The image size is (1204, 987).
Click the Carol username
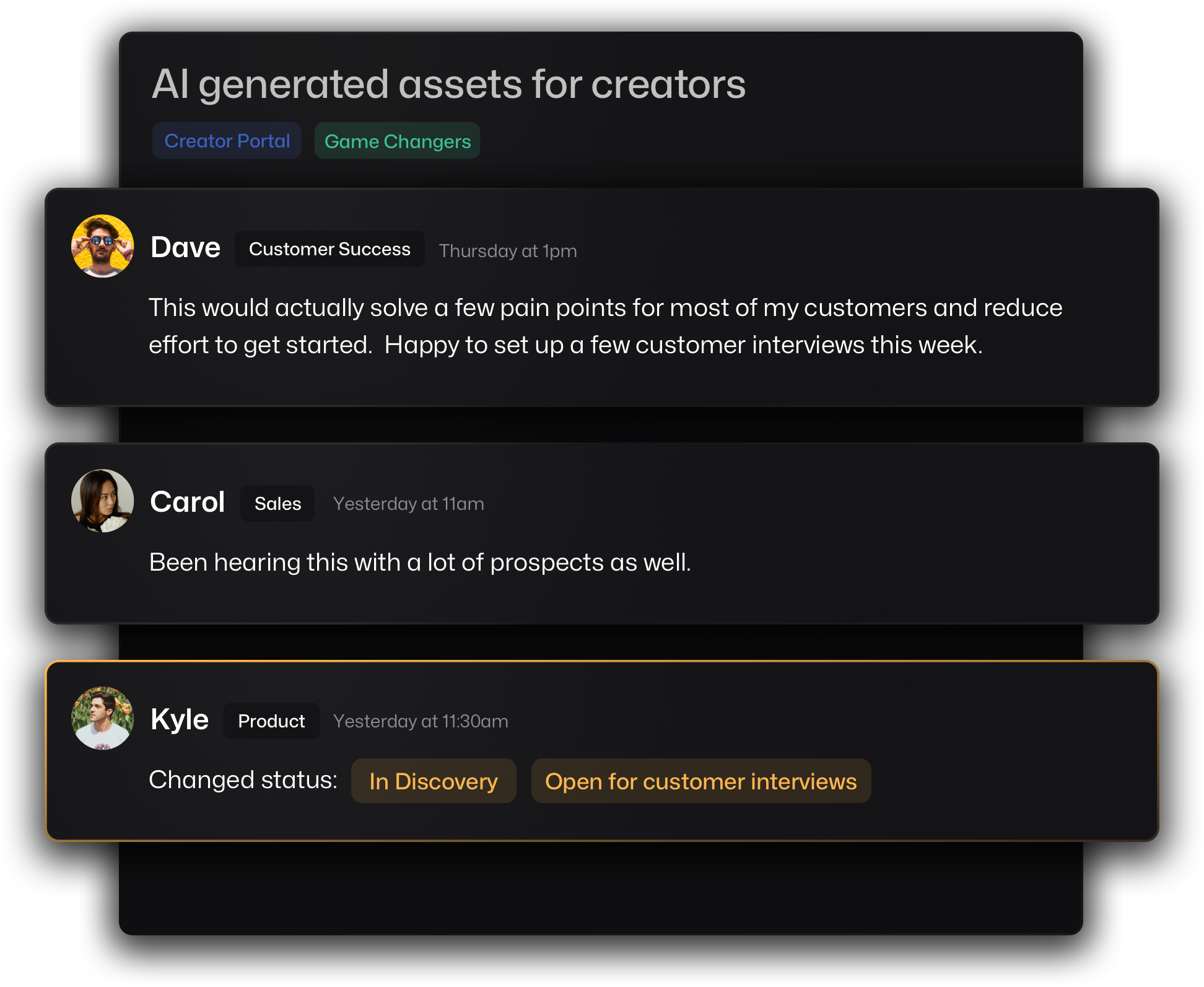pyautogui.click(x=187, y=502)
